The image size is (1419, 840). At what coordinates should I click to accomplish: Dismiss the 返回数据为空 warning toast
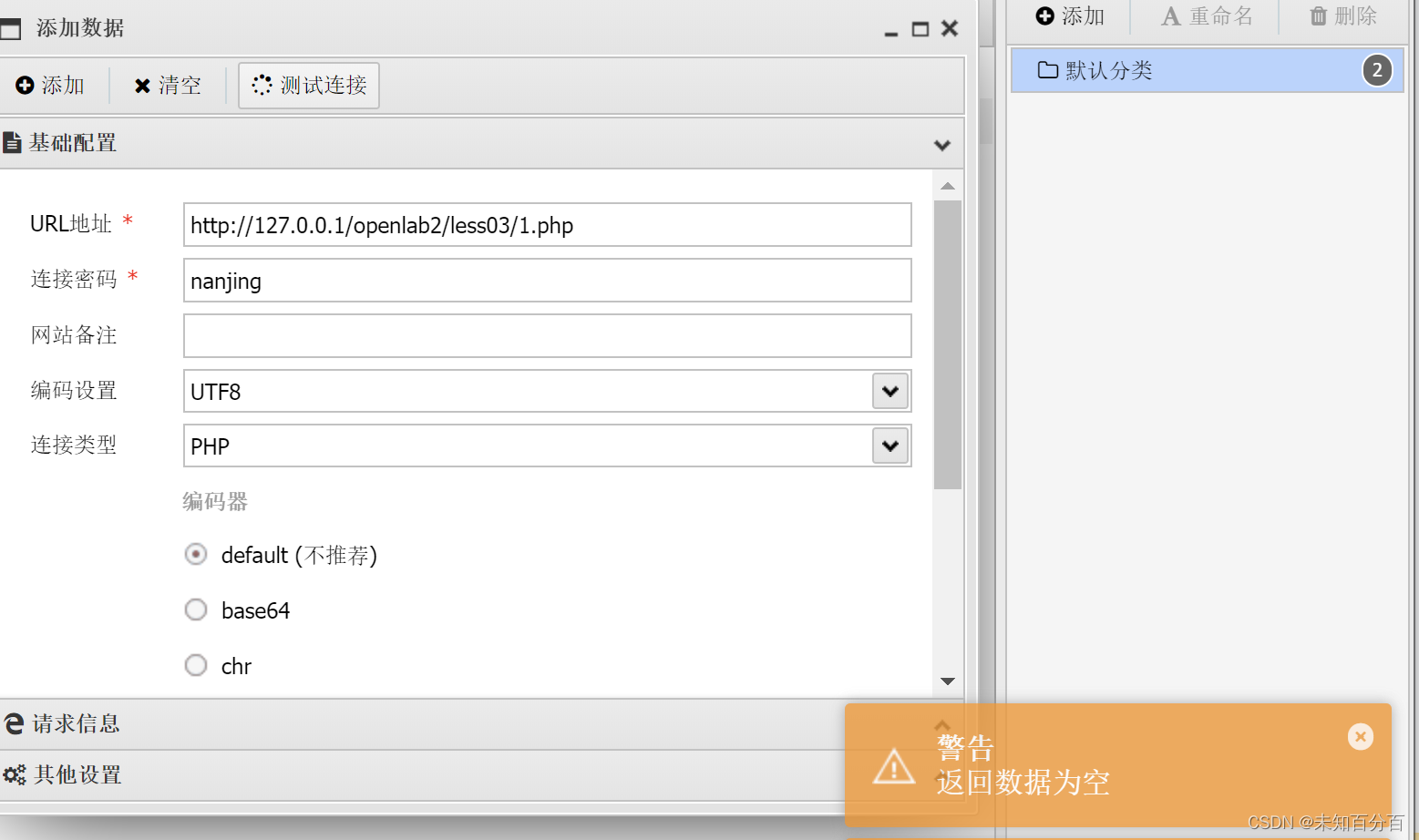coord(1360,736)
